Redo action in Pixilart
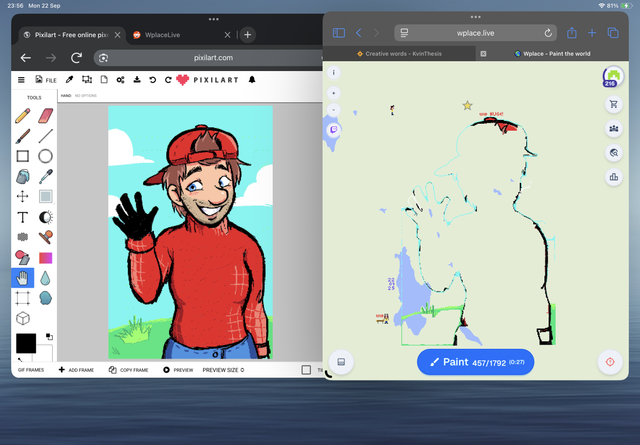 pyautogui.click(x=168, y=80)
